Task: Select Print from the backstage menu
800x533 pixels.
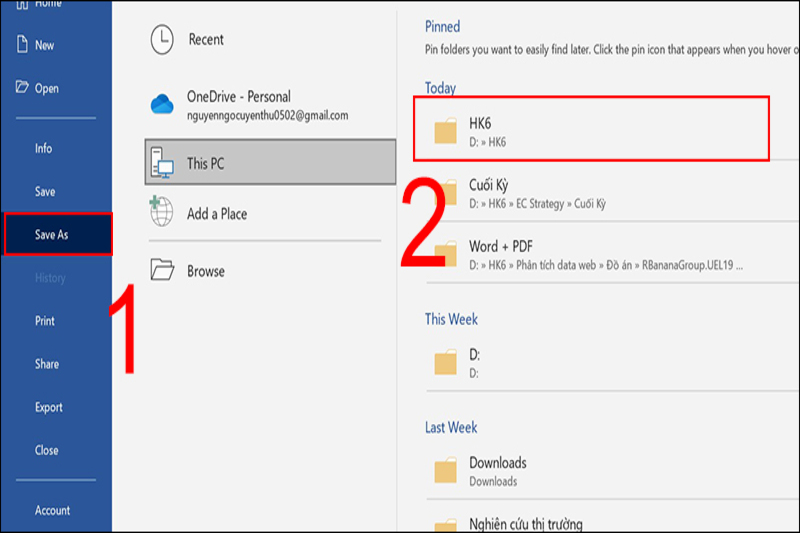Action: click(x=45, y=321)
